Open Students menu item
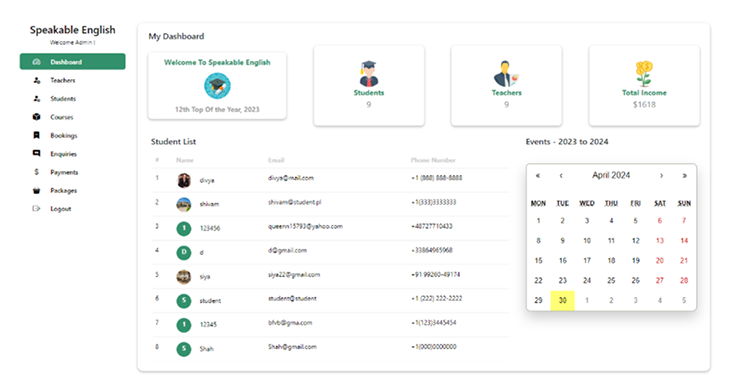This screenshot has height=391, width=732. pyautogui.click(x=72, y=98)
